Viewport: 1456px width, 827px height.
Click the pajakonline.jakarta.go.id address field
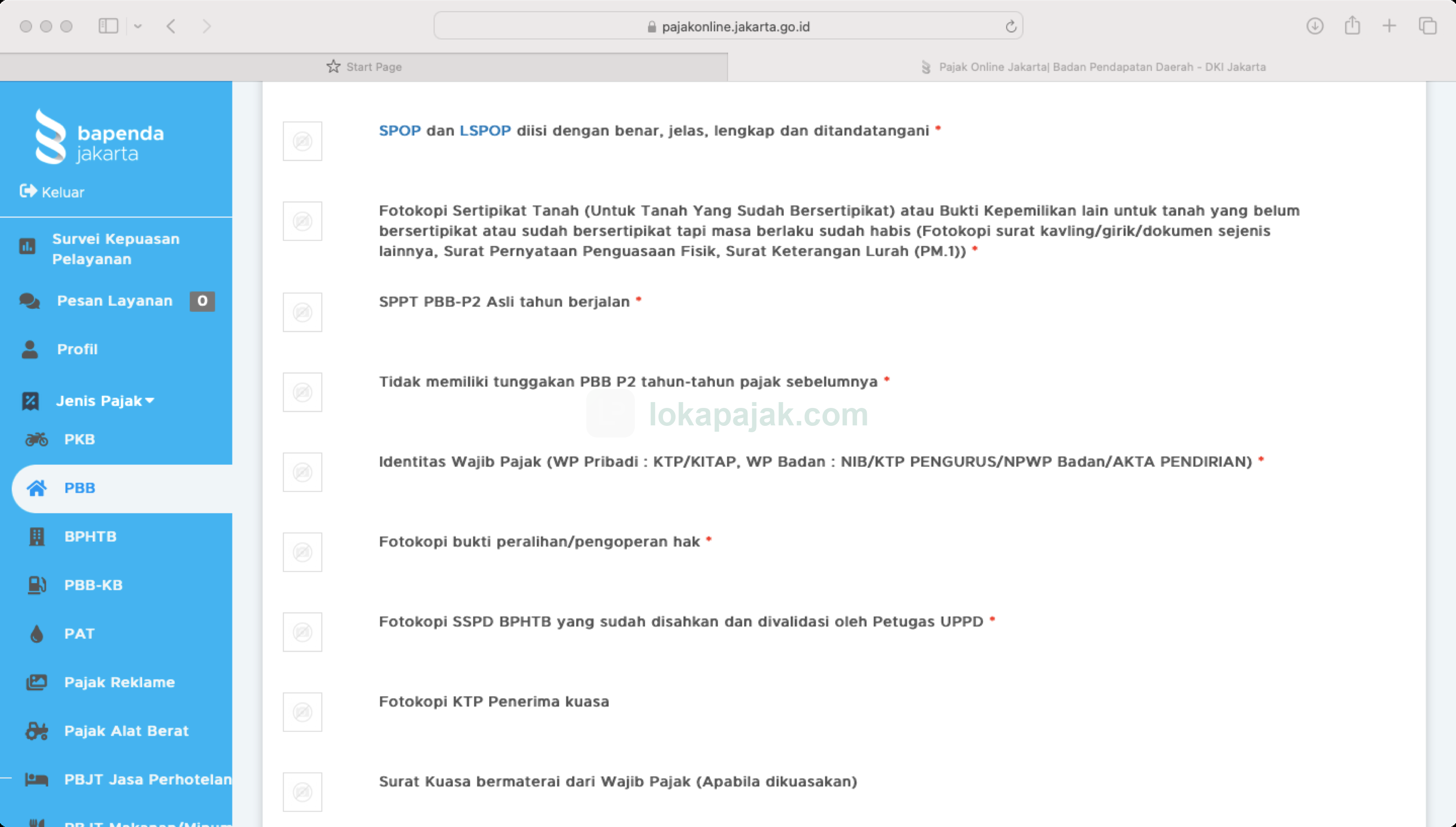pyautogui.click(x=728, y=26)
